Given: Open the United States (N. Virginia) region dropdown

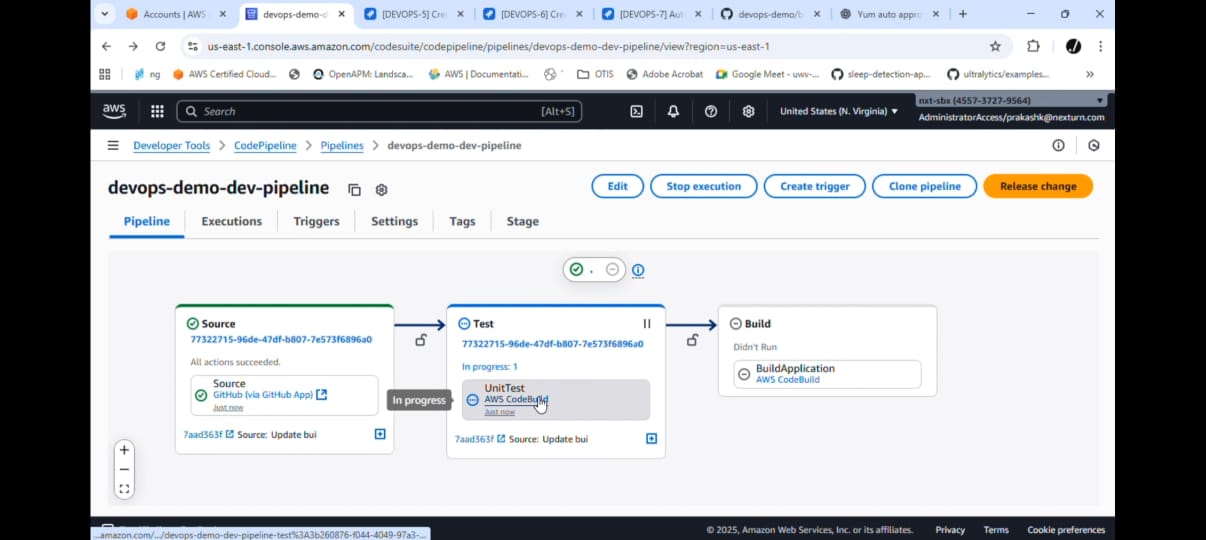Looking at the screenshot, I should pos(839,111).
